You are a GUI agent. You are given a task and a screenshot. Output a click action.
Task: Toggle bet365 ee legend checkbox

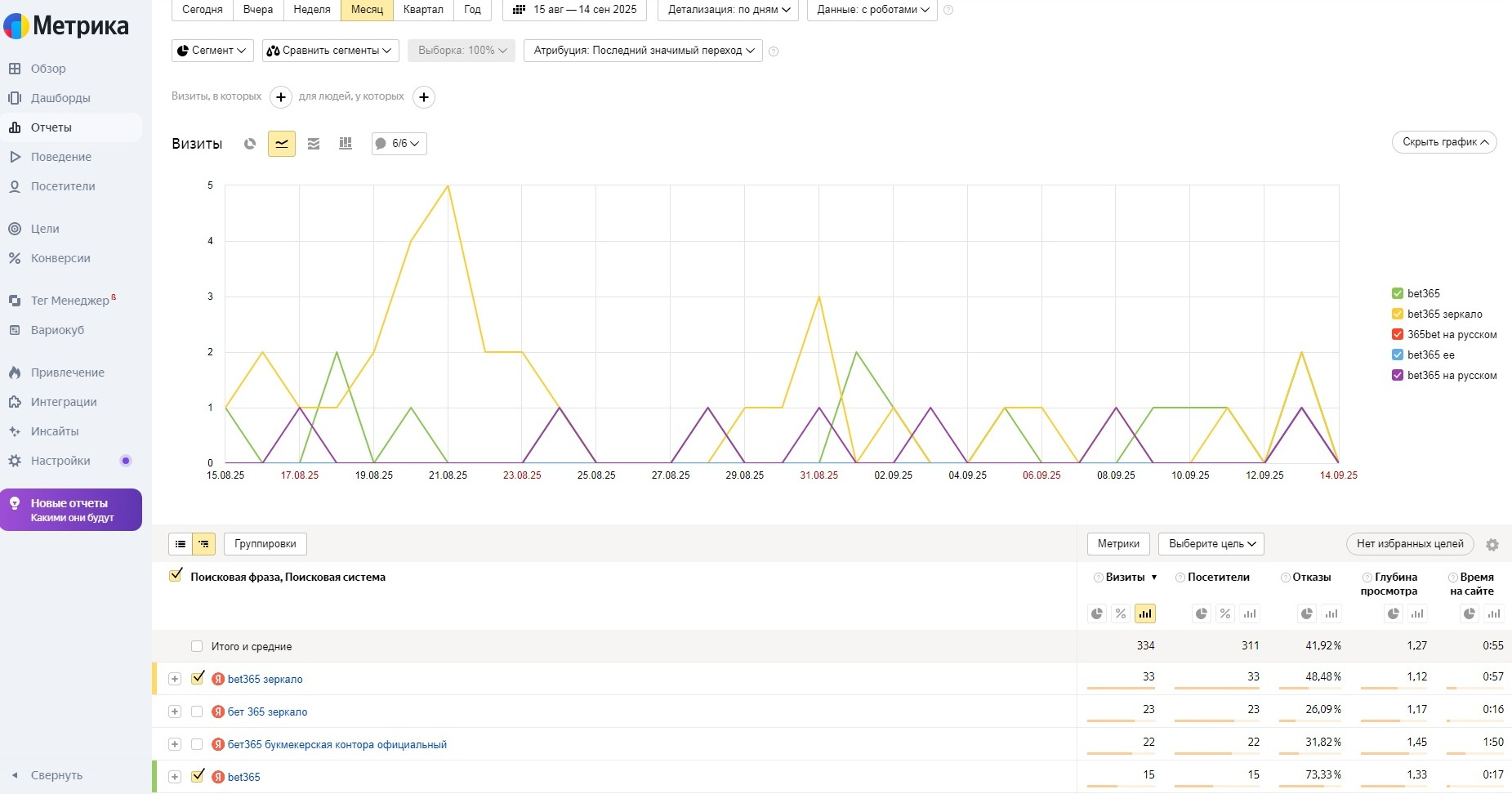click(1397, 355)
